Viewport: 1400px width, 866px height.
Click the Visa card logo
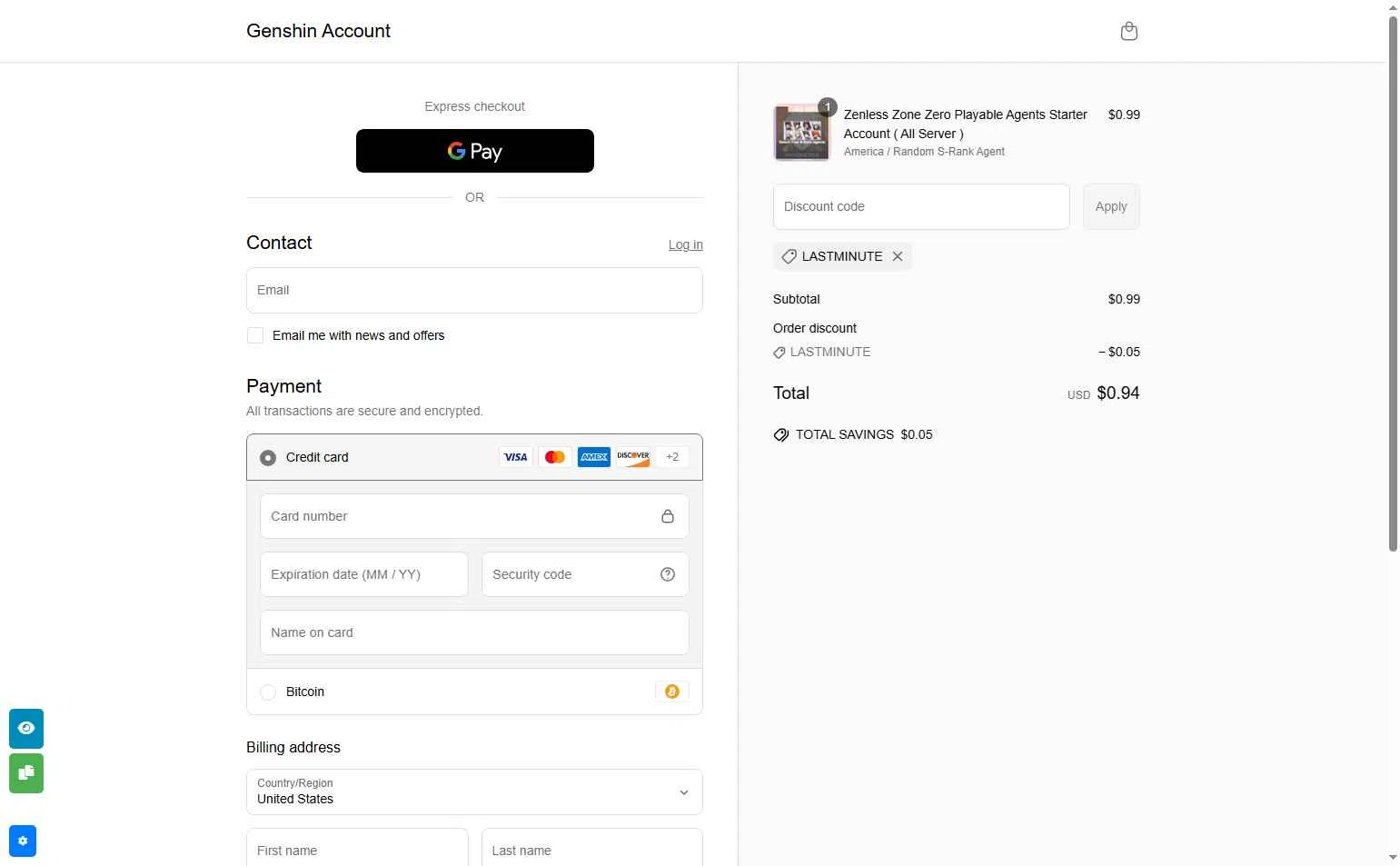(515, 457)
